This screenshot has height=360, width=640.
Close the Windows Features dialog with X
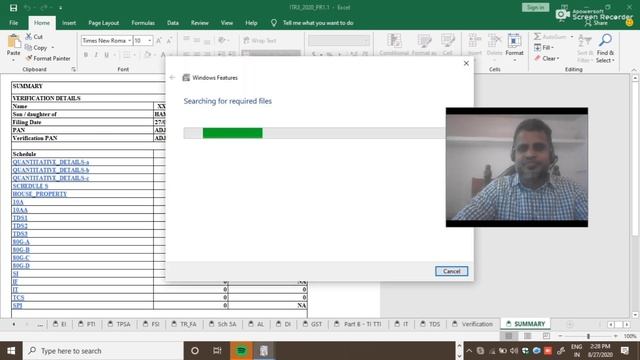coord(466,63)
